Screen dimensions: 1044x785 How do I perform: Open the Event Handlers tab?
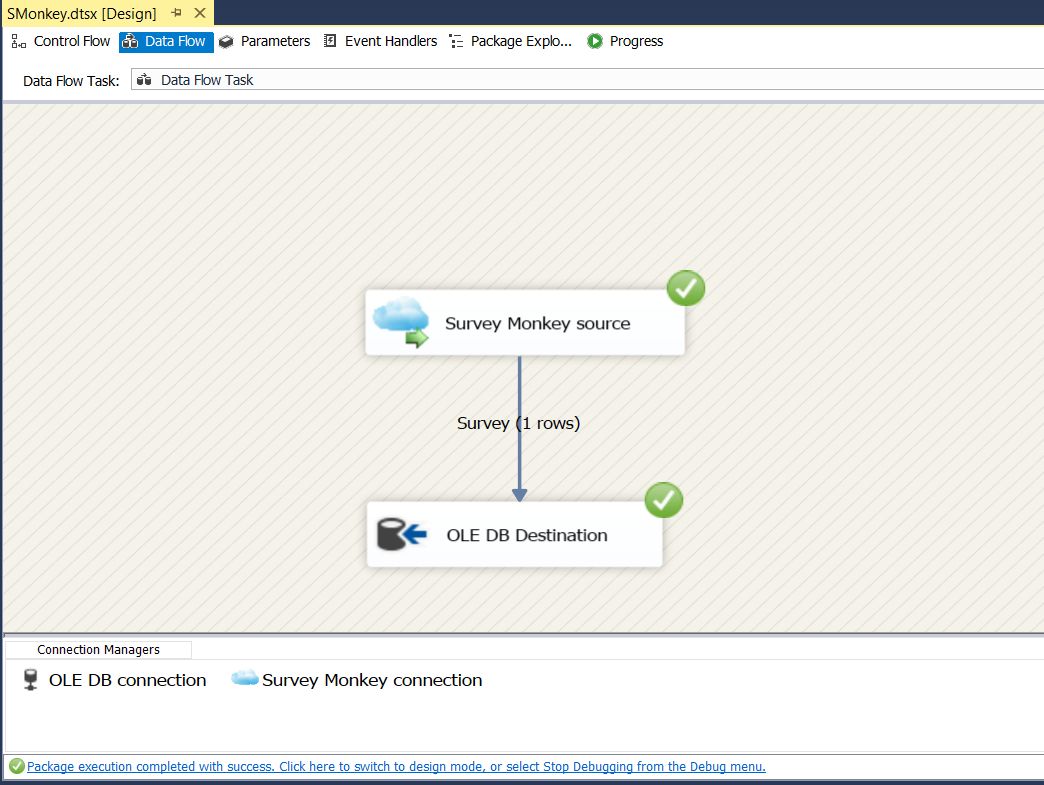[x=380, y=41]
